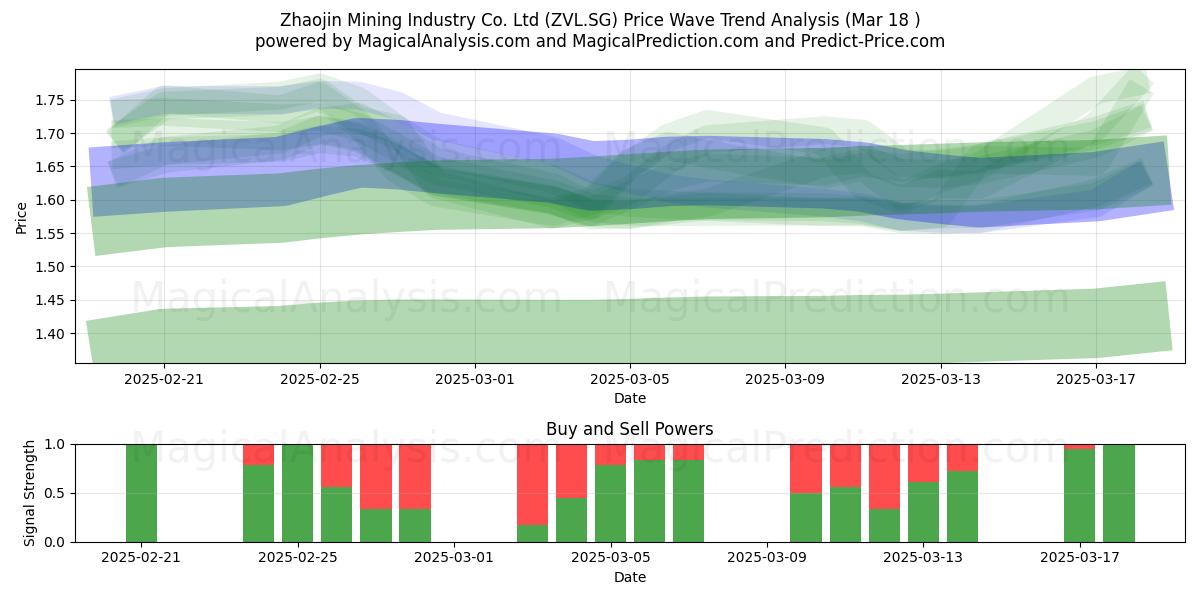Screen dimensions: 1200x600
Task: Click the 'Price' y-axis label
Action: click(22, 216)
